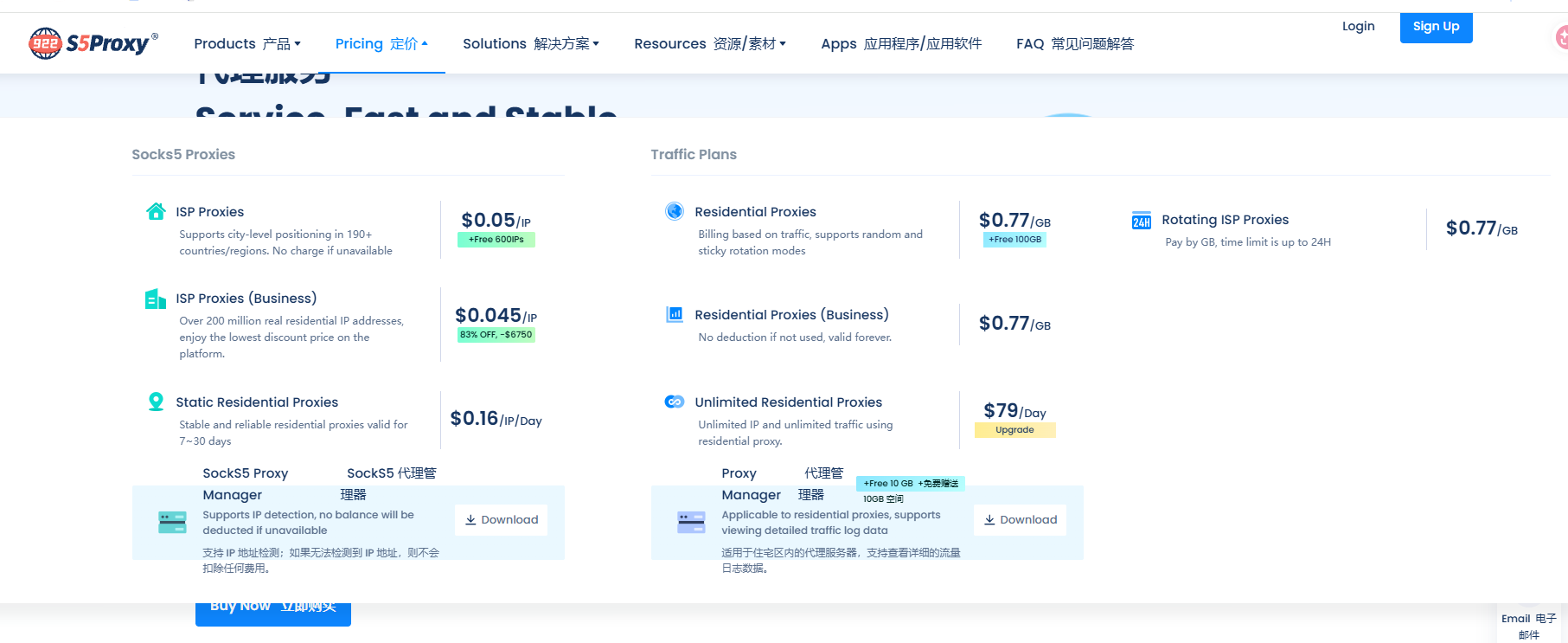Click the "+Free 600IPs" badge
Viewport: 1568px width, 643px height.
click(x=496, y=240)
